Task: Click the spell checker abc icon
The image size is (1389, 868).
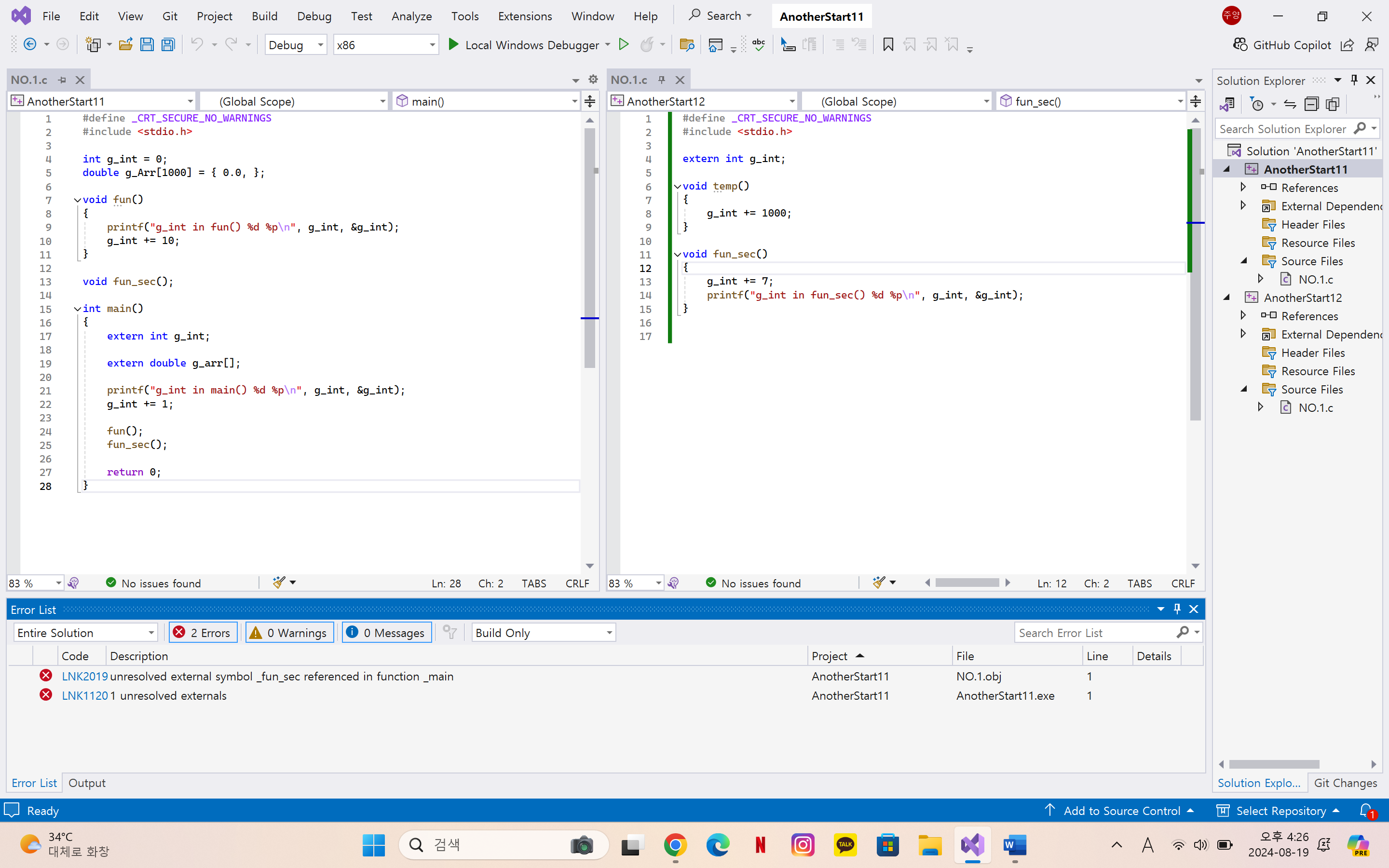Action: click(759, 44)
